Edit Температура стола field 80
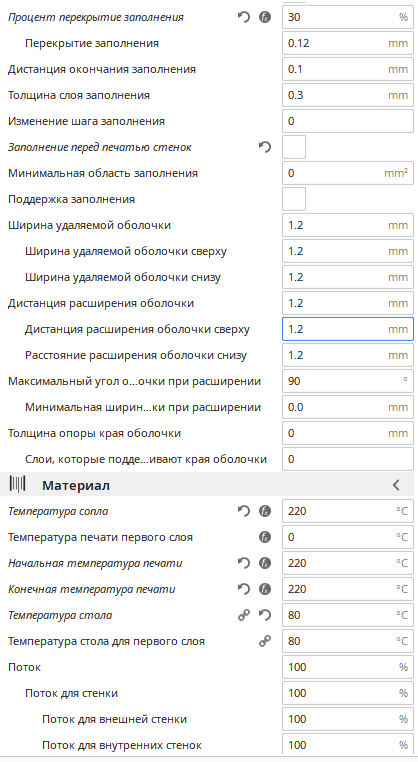The image size is (418, 762). coord(348,615)
